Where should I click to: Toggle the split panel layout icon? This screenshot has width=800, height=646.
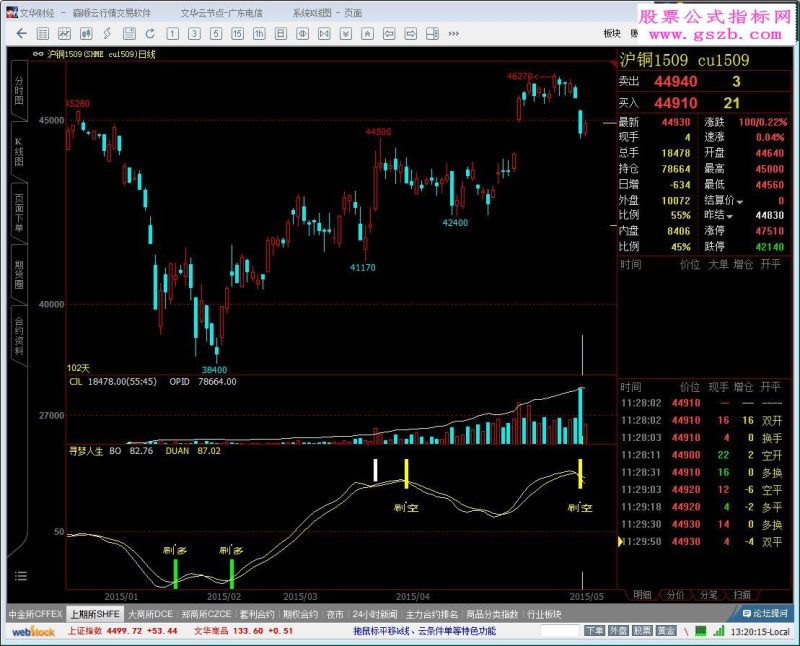[432, 34]
